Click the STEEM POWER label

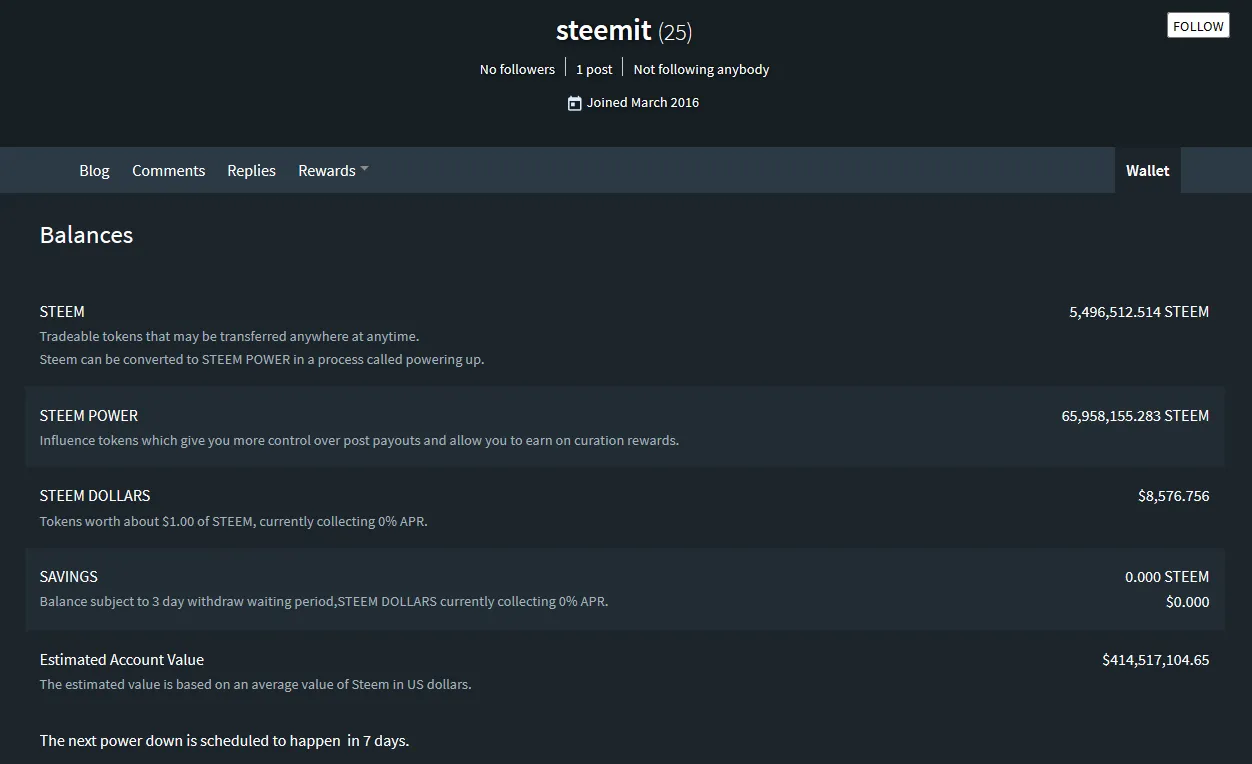click(89, 416)
